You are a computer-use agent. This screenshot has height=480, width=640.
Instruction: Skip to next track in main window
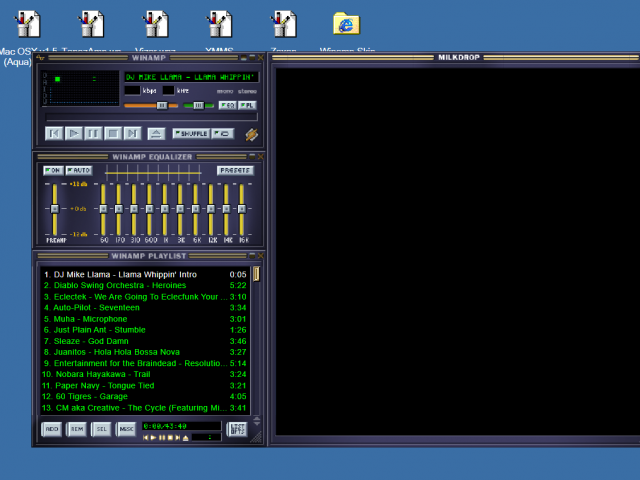132,133
